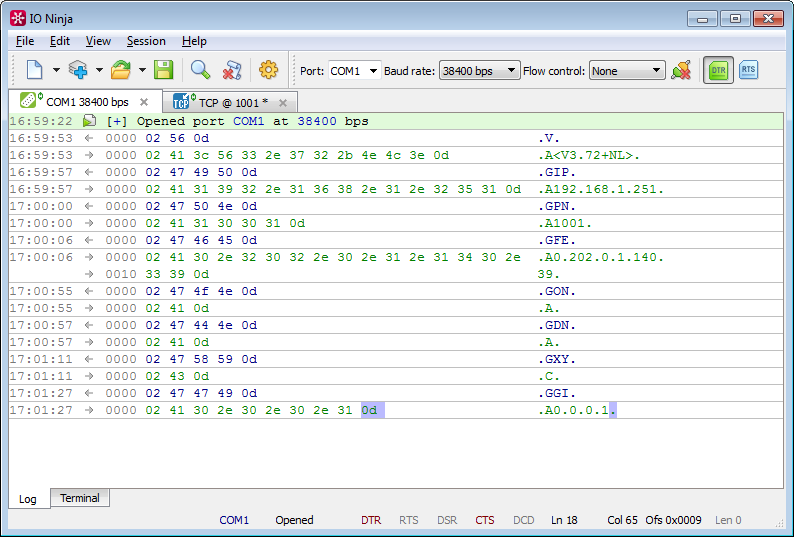Click the Ln 18 status bar entry
Screen dimensions: 794x537
click(564, 520)
